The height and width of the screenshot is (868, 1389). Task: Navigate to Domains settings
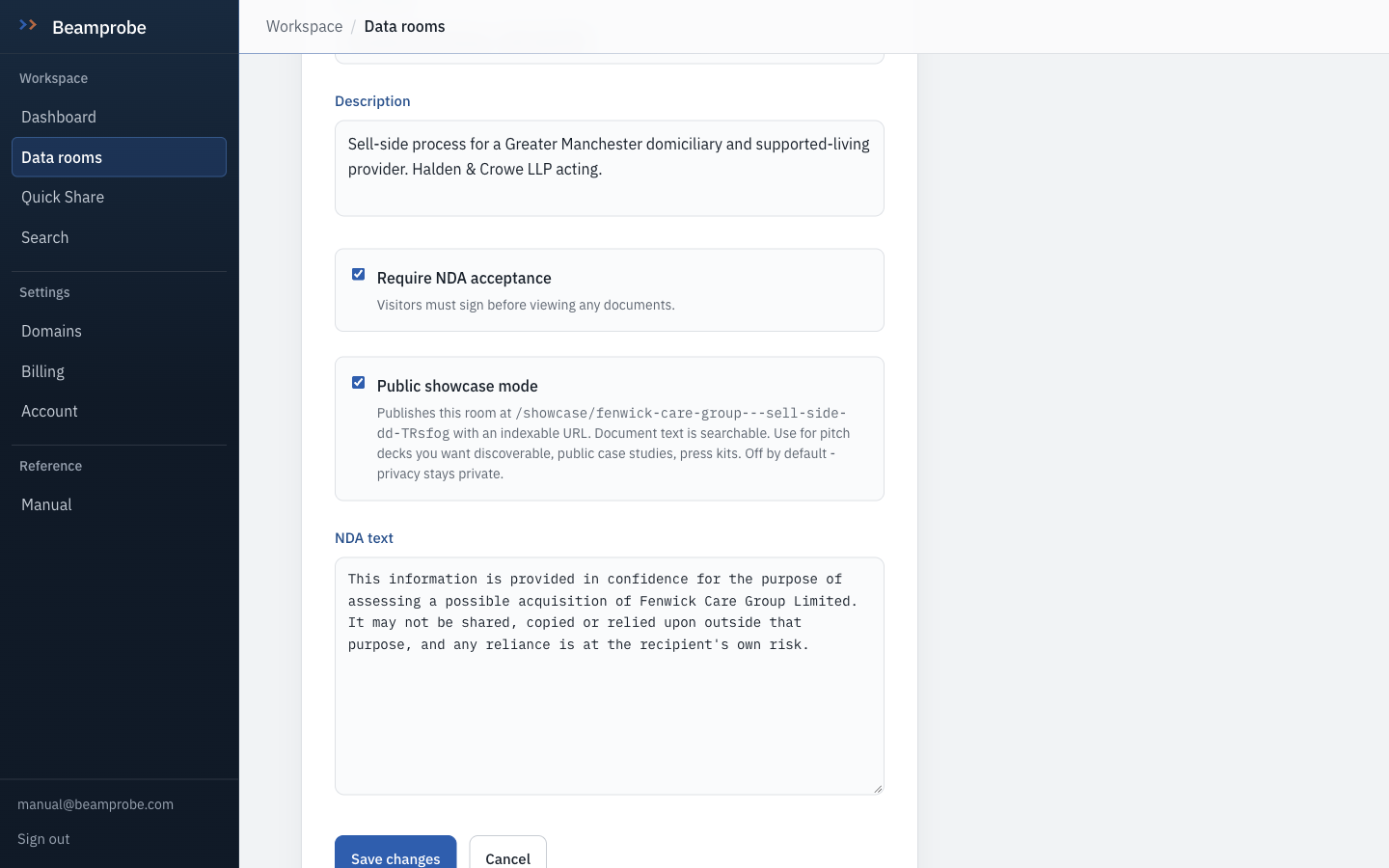tap(119, 331)
